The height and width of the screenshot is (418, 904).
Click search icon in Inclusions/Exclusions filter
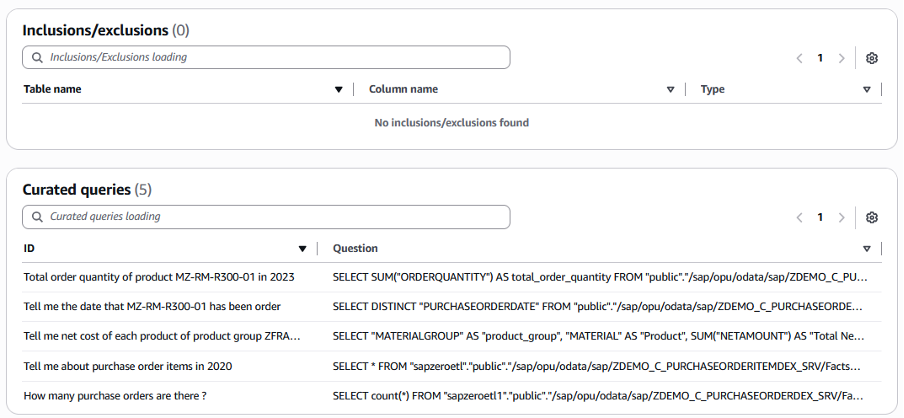pyautogui.click(x=37, y=58)
